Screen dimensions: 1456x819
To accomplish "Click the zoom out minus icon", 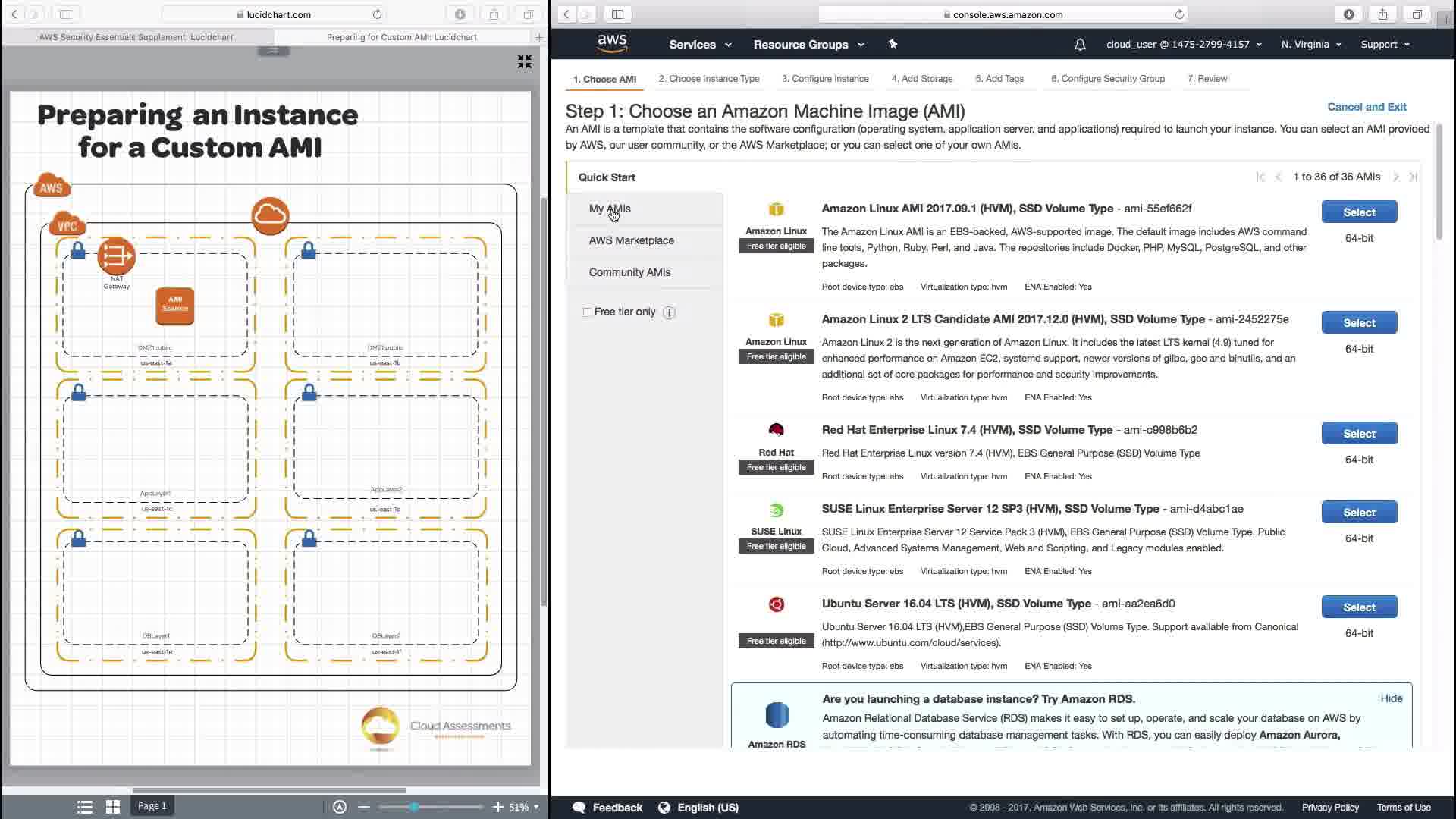I will 364,807.
